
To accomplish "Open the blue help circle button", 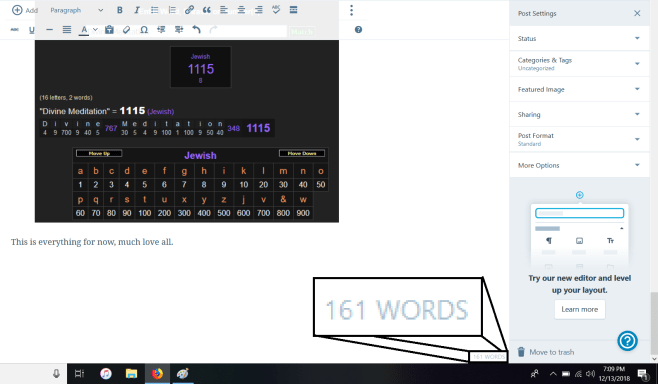I will [x=627, y=341].
